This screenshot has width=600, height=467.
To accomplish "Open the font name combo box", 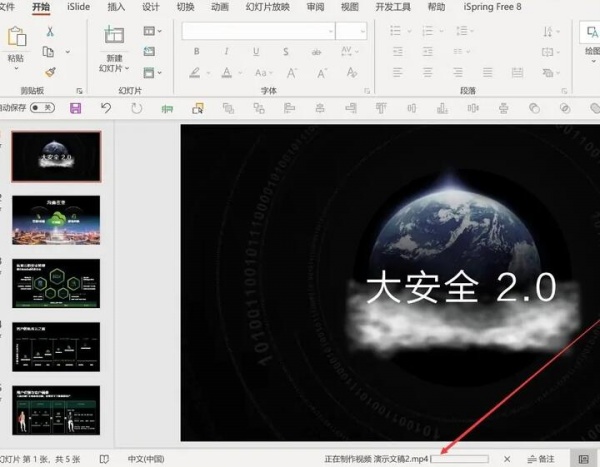I will point(258,31).
